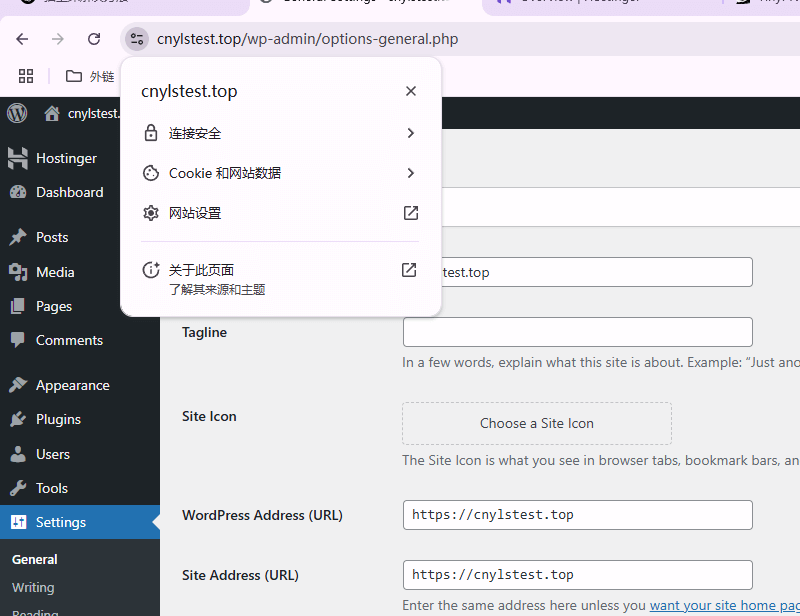Open the Chrome apps grid in bookmarks bar

[x=26, y=76]
